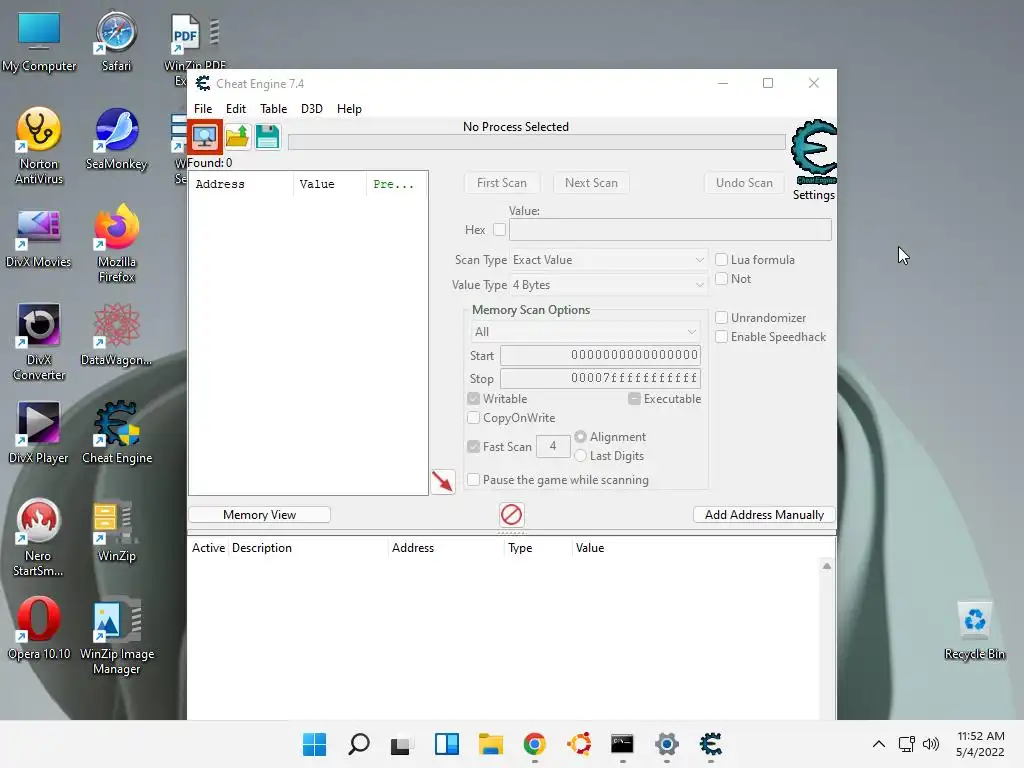
Task: Click the Undo Scan button
Action: point(744,183)
